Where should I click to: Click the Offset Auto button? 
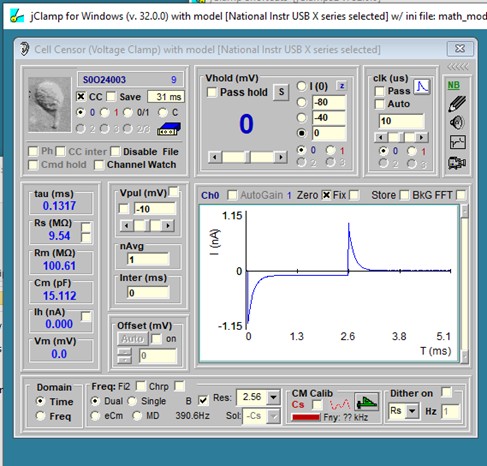132,339
